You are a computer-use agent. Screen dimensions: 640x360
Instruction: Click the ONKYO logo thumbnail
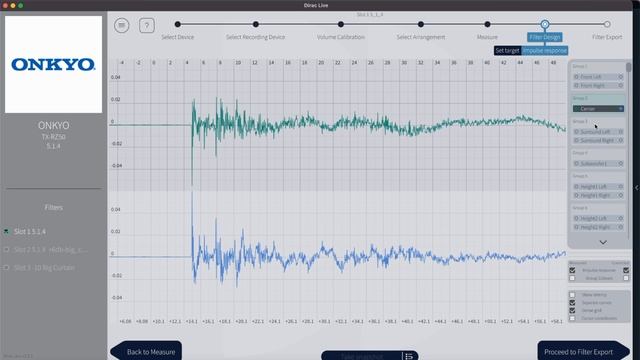pos(53,64)
